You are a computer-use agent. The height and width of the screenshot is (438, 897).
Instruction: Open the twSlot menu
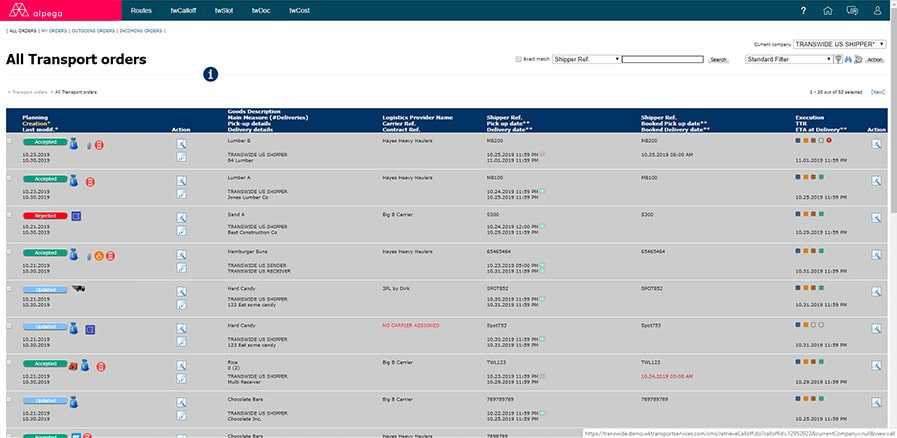pos(224,10)
